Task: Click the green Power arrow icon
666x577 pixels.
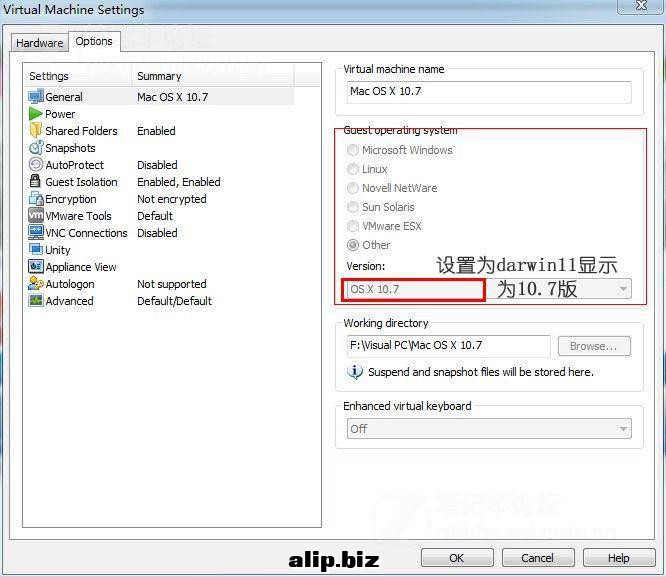Action: [36, 114]
